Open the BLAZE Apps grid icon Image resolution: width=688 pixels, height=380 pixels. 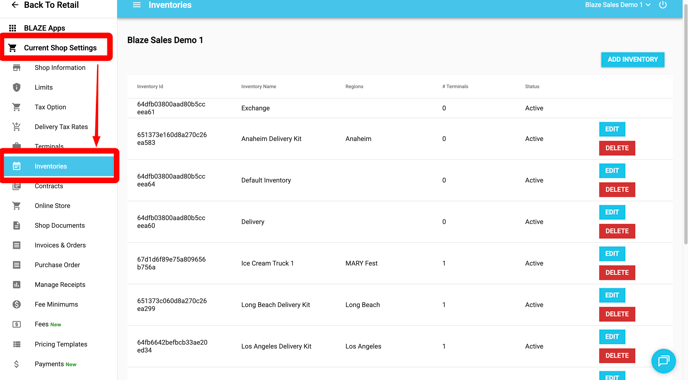tap(13, 28)
